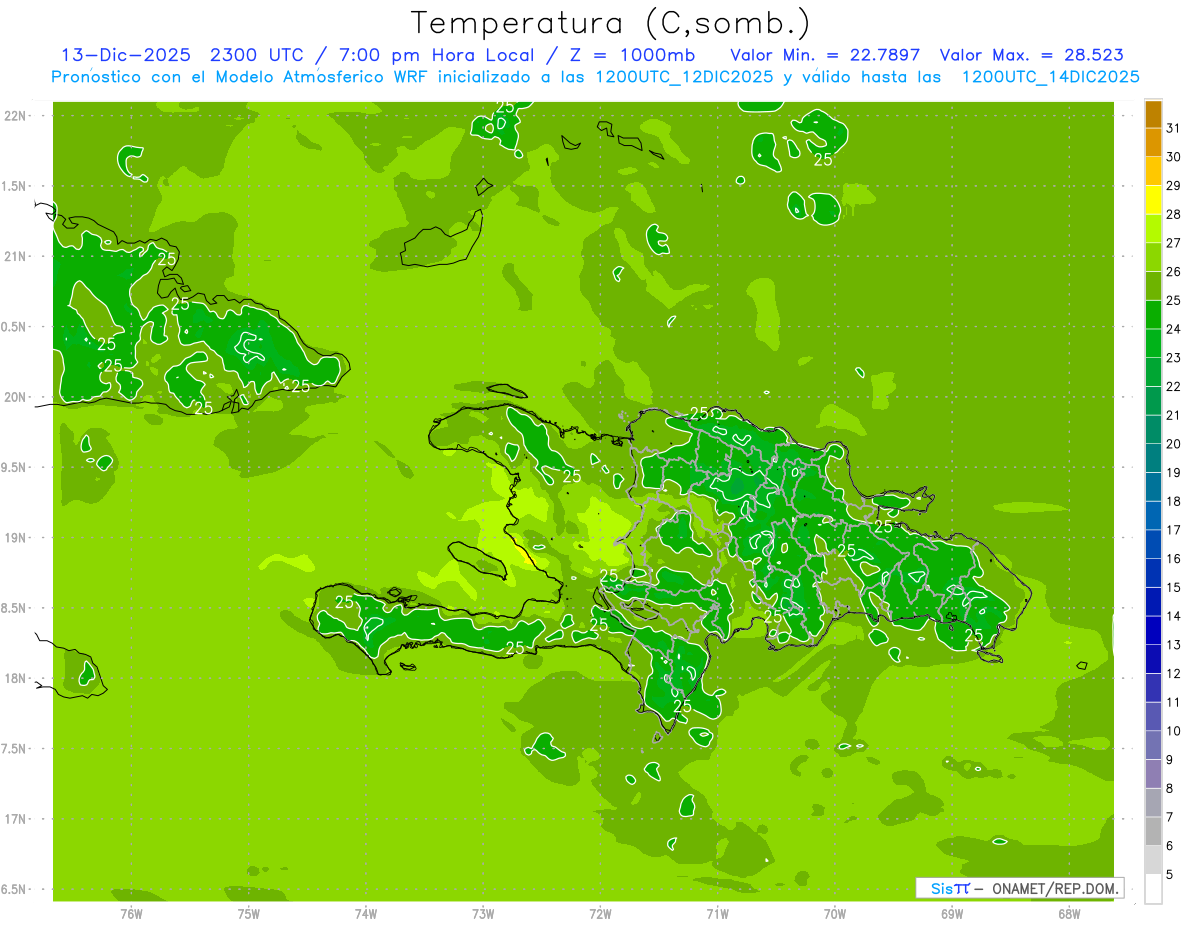Click the colorbar label "6"

tap(1170, 846)
